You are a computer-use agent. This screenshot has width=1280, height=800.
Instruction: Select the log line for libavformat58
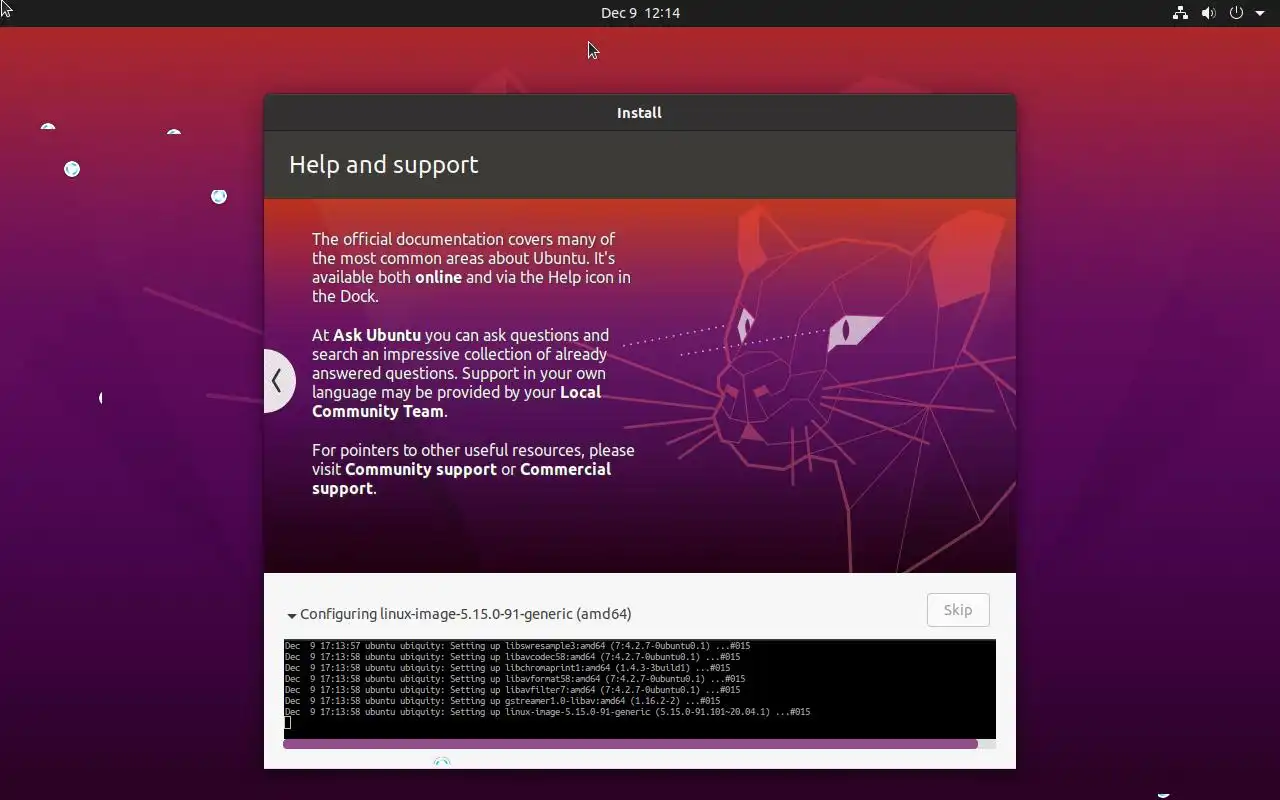[x=515, y=679]
